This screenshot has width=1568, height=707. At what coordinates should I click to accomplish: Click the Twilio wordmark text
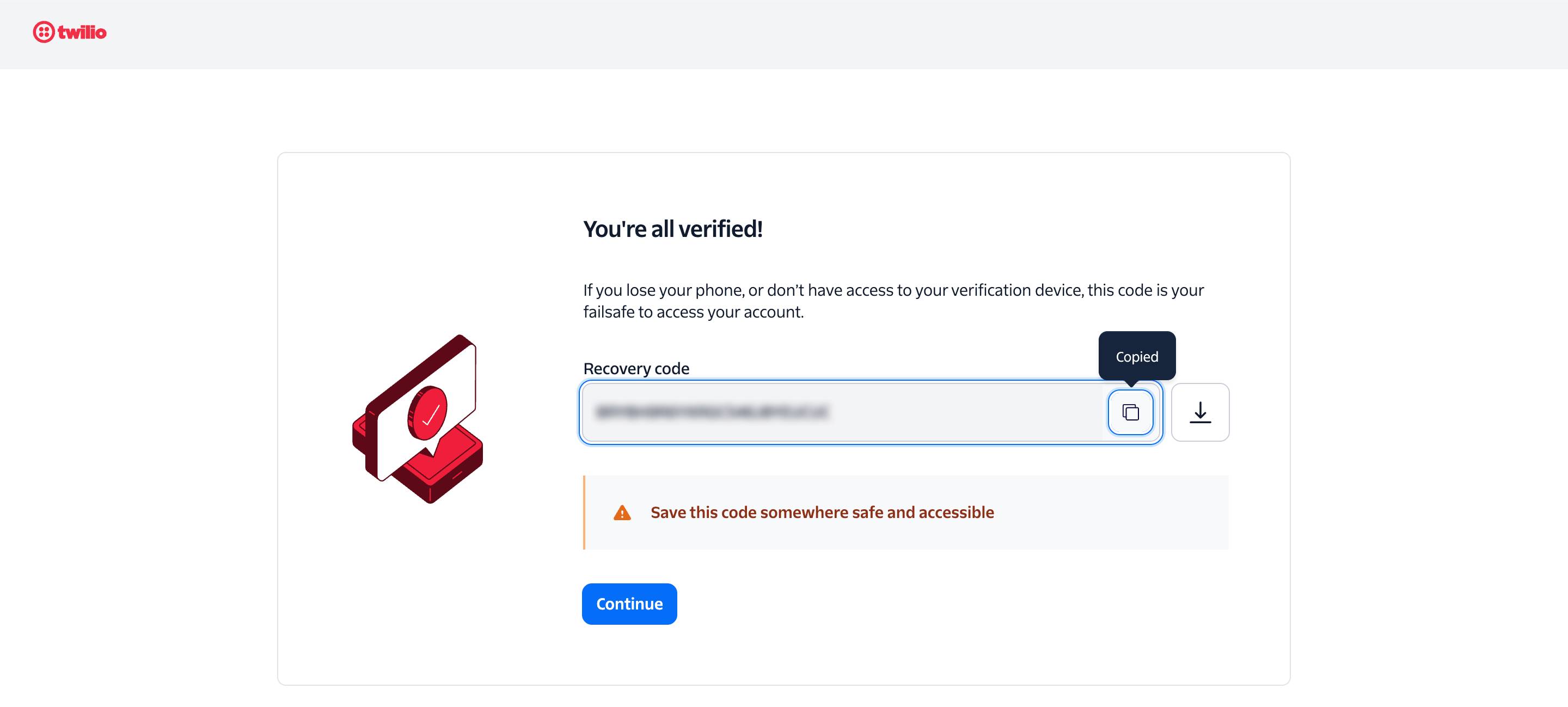(x=82, y=32)
